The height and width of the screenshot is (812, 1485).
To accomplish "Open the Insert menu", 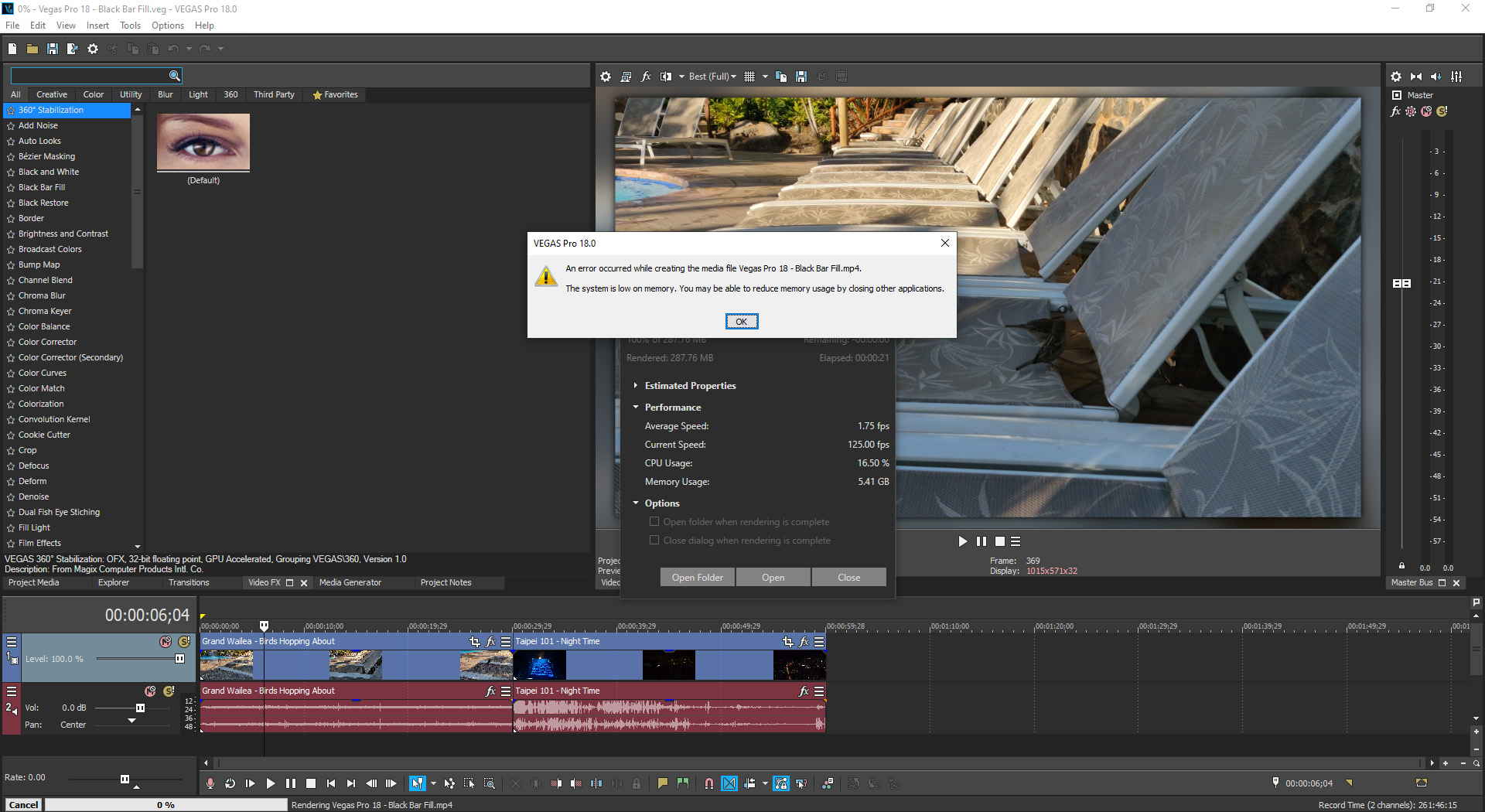I will 97,26.
